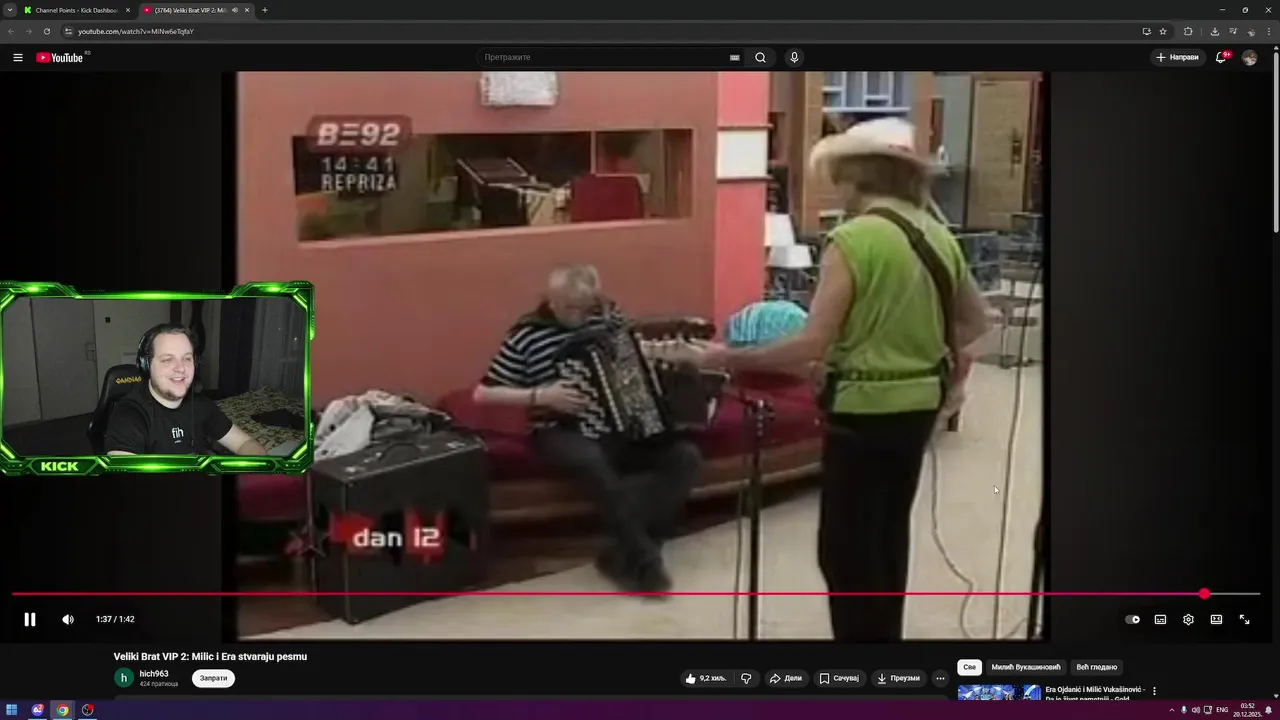Toggle subtitles in the player controls
Viewport: 1280px width, 720px height.
[x=1160, y=619]
